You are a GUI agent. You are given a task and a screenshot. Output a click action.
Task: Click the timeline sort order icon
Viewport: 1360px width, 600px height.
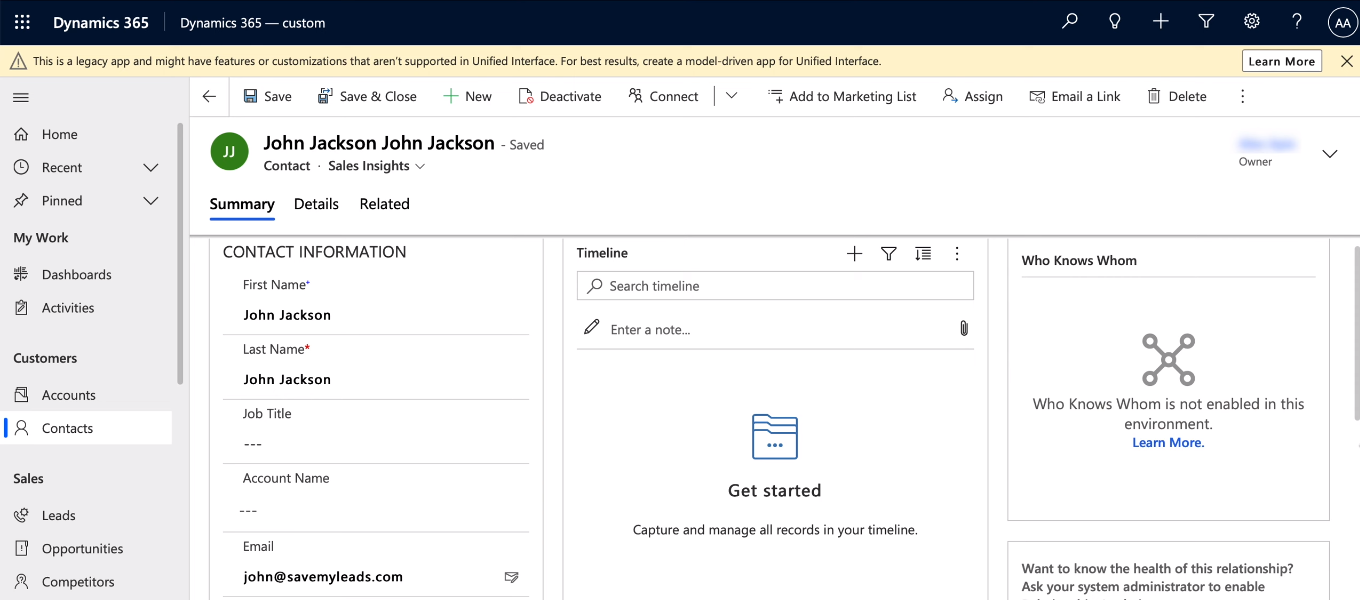(x=923, y=254)
